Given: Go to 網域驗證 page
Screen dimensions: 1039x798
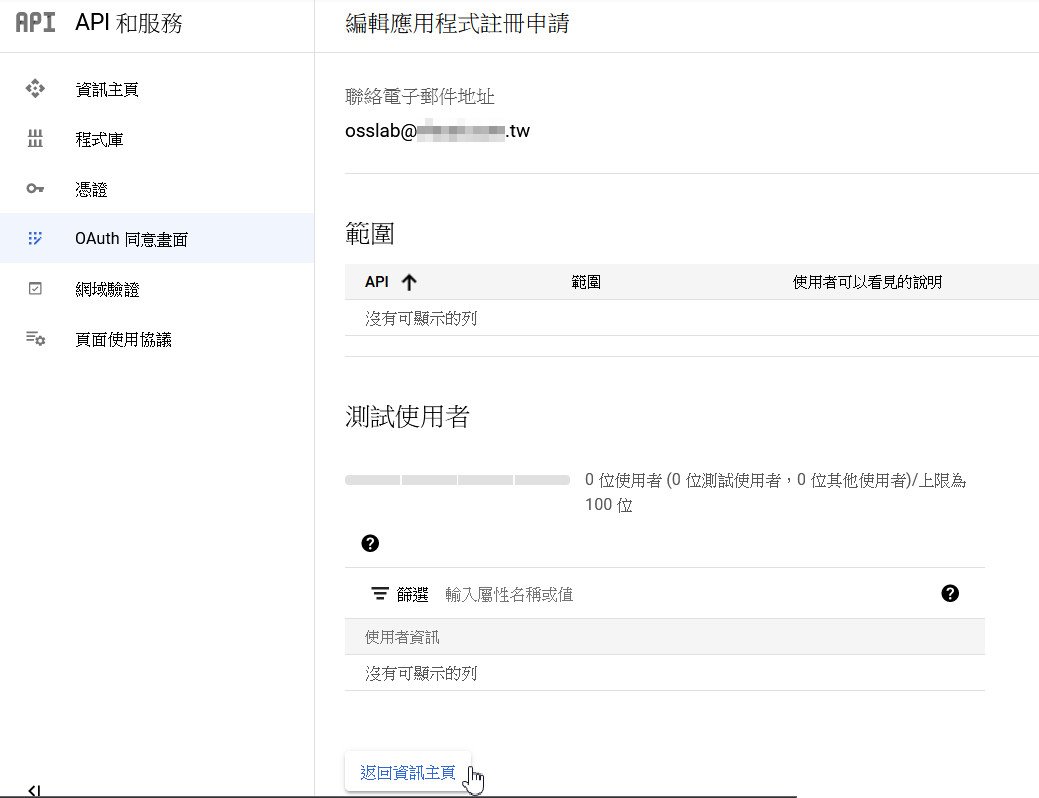Looking at the screenshot, I should click(107, 289).
